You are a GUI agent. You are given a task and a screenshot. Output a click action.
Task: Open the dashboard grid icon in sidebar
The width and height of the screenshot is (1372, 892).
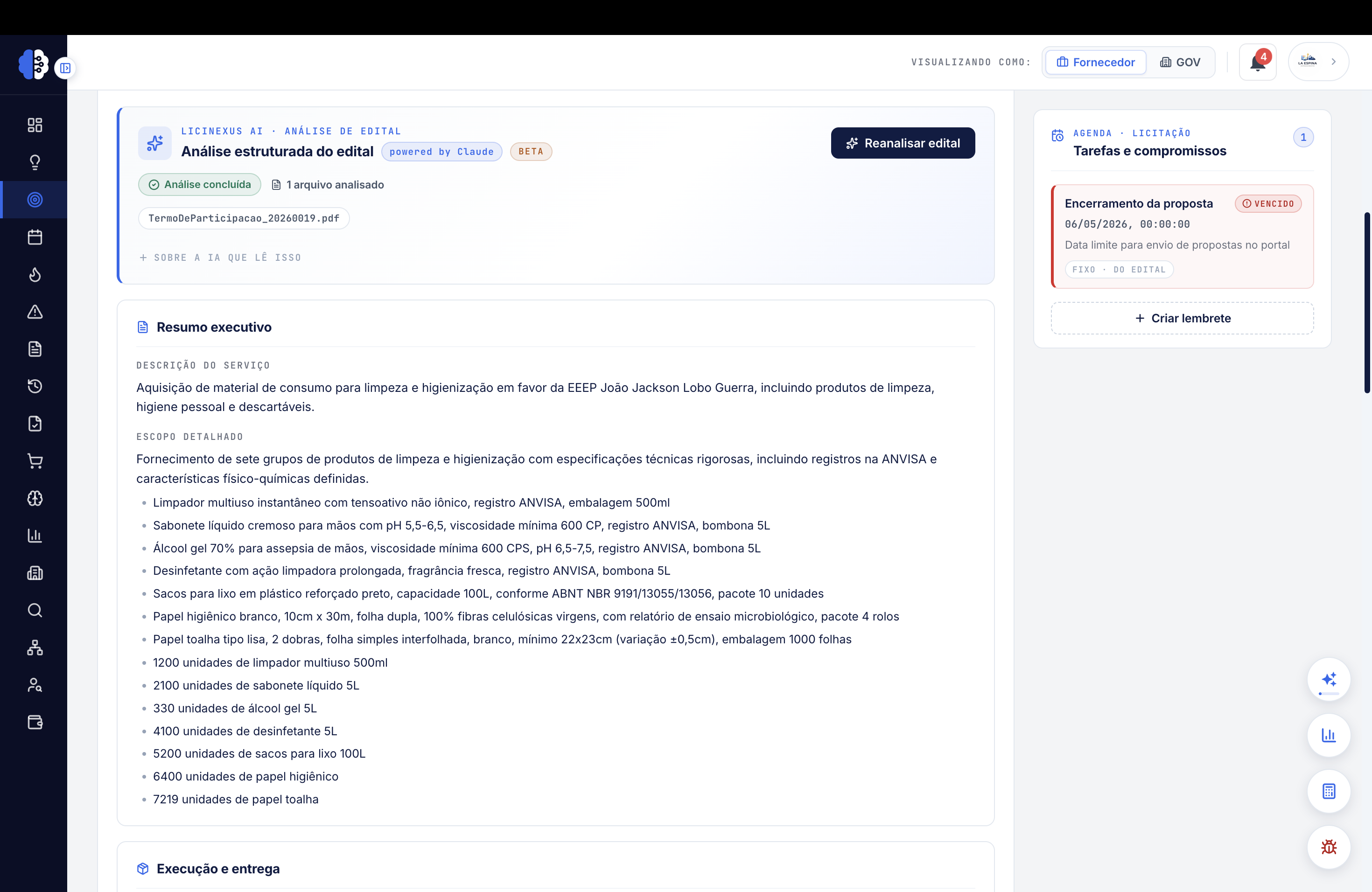[x=35, y=125]
